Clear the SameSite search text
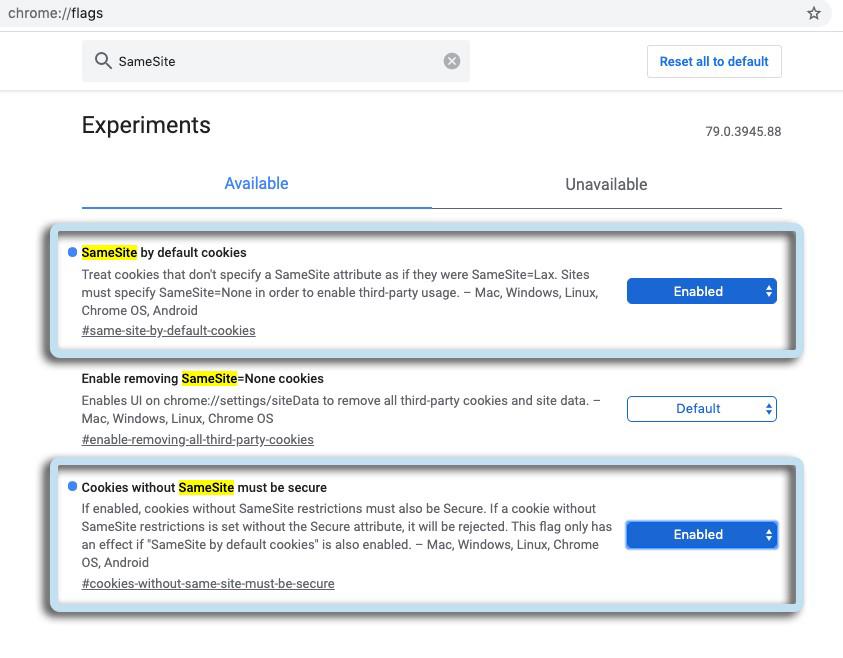 coord(452,61)
